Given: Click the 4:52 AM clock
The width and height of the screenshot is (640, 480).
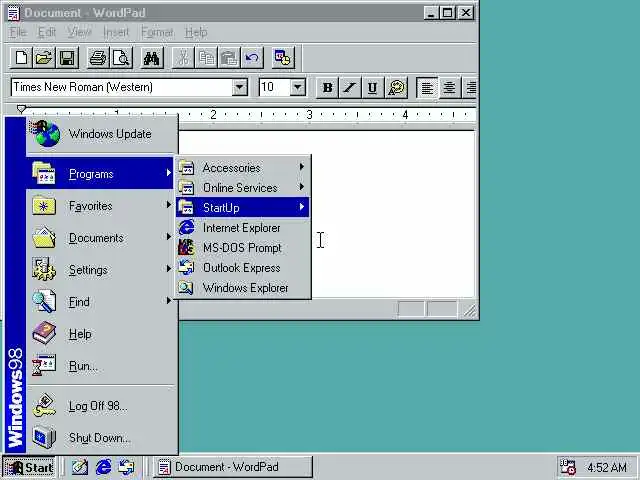Looking at the screenshot, I should (x=607, y=467).
